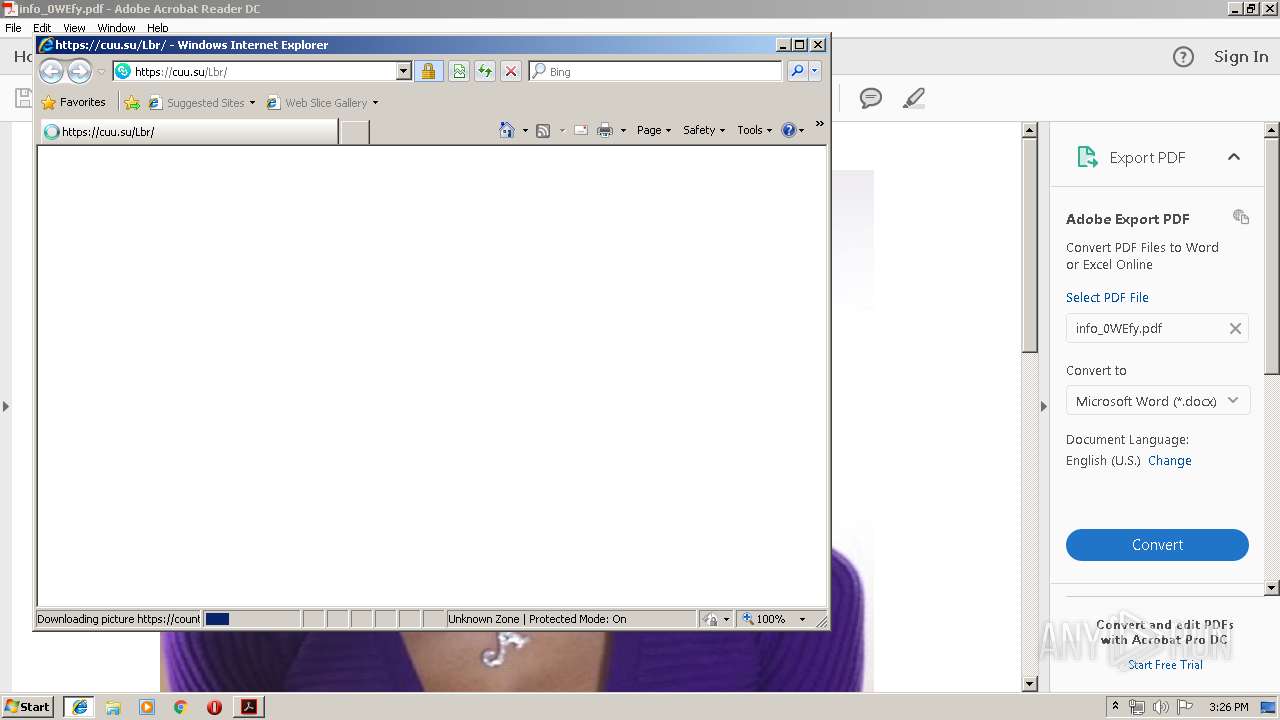The image size is (1280, 720).
Task: Click the Read Mail icon
Action: (581, 130)
